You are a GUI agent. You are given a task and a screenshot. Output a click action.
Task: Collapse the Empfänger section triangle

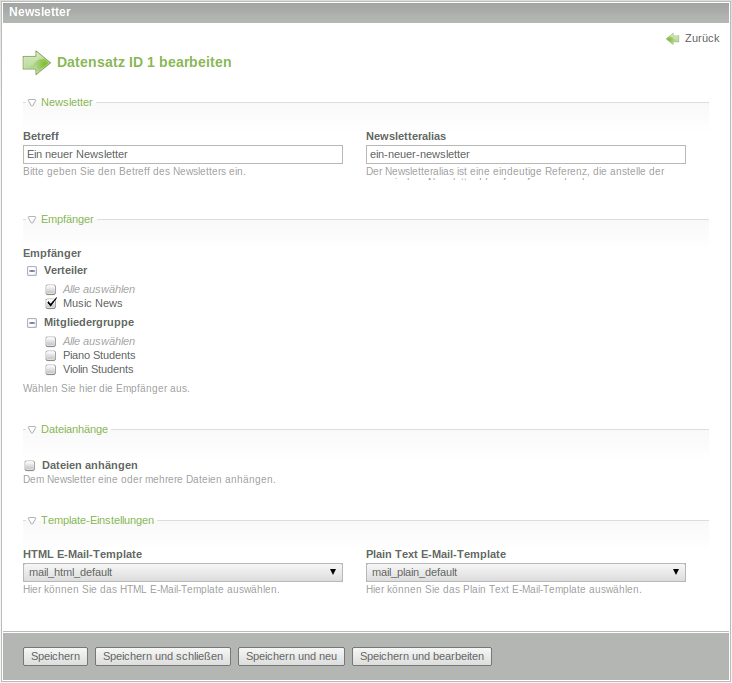32,219
